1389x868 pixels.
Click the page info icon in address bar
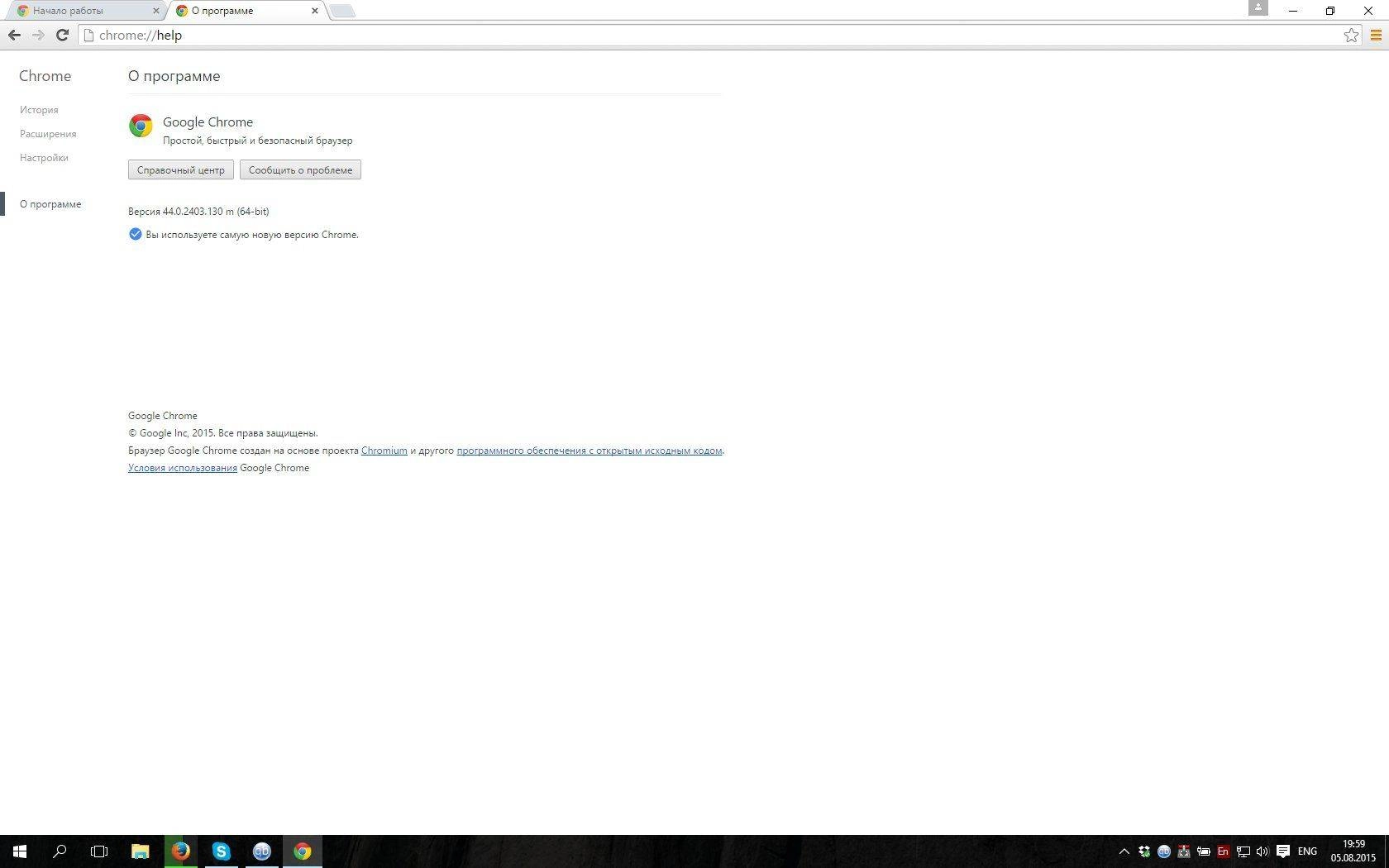(88, 35)
